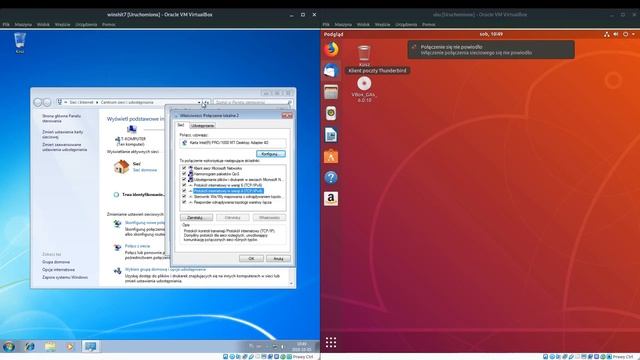Open the Windows 7 Start menu orb

9,347
